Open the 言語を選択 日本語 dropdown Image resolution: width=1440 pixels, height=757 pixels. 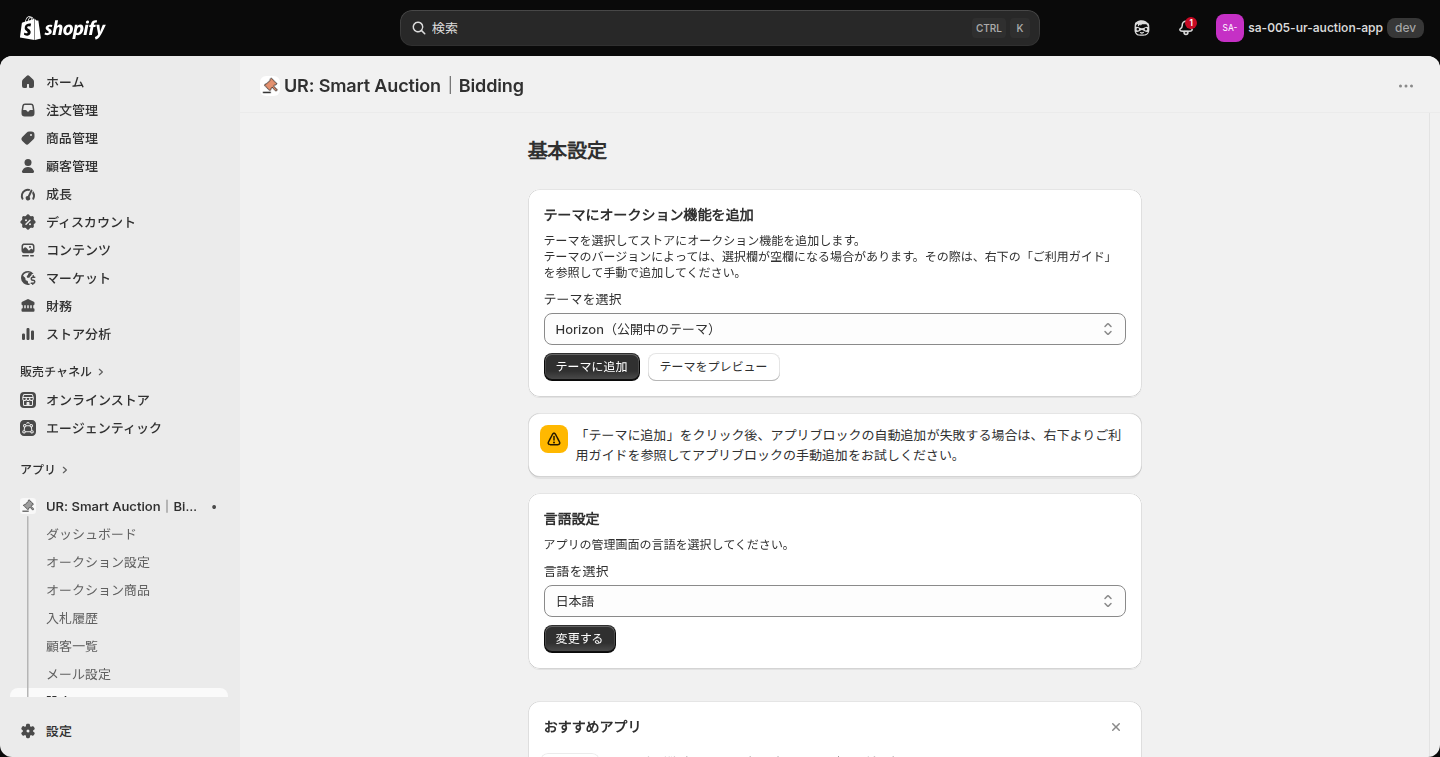pos(835,601)
